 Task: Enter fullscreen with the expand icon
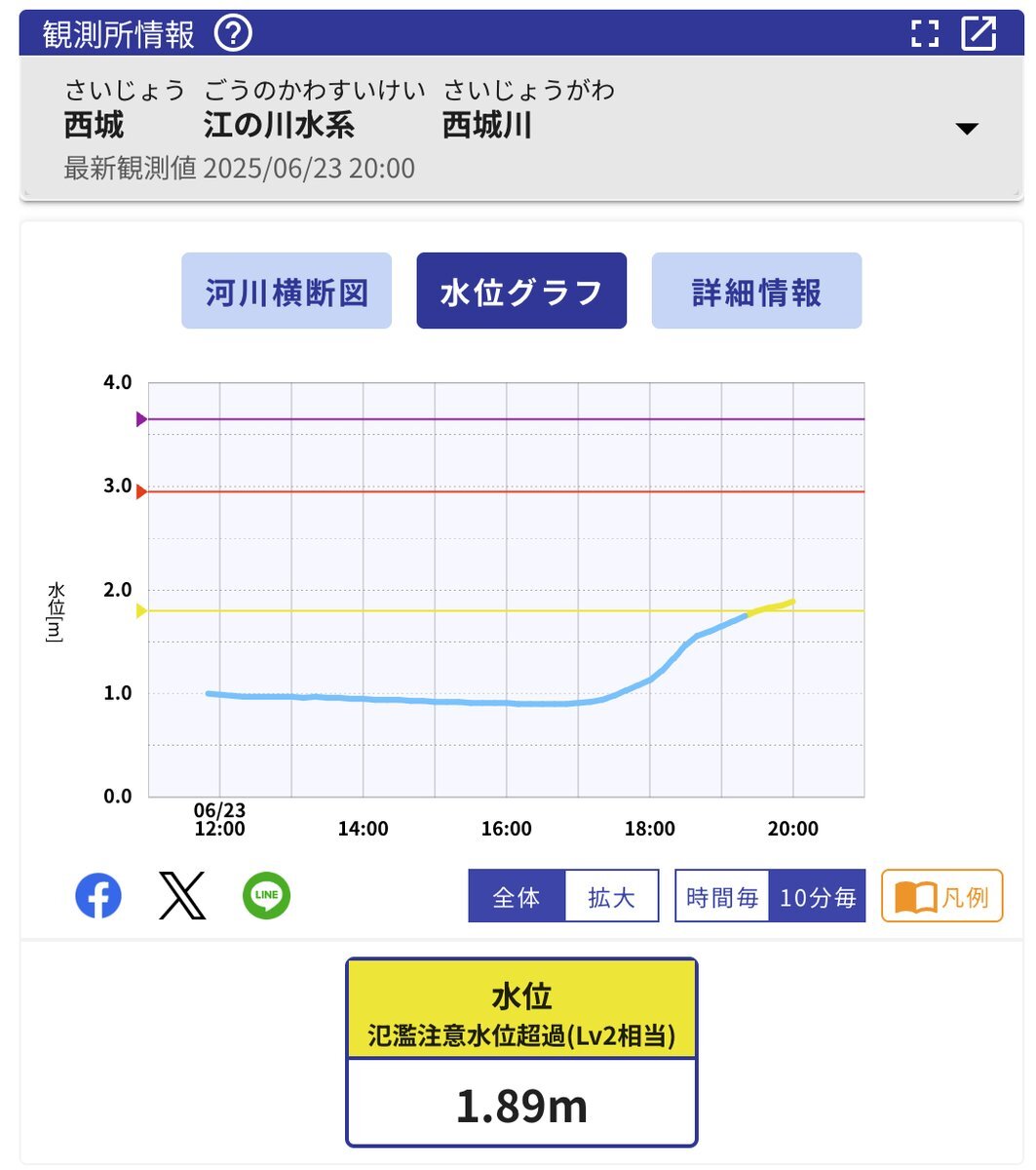(924, 33)
